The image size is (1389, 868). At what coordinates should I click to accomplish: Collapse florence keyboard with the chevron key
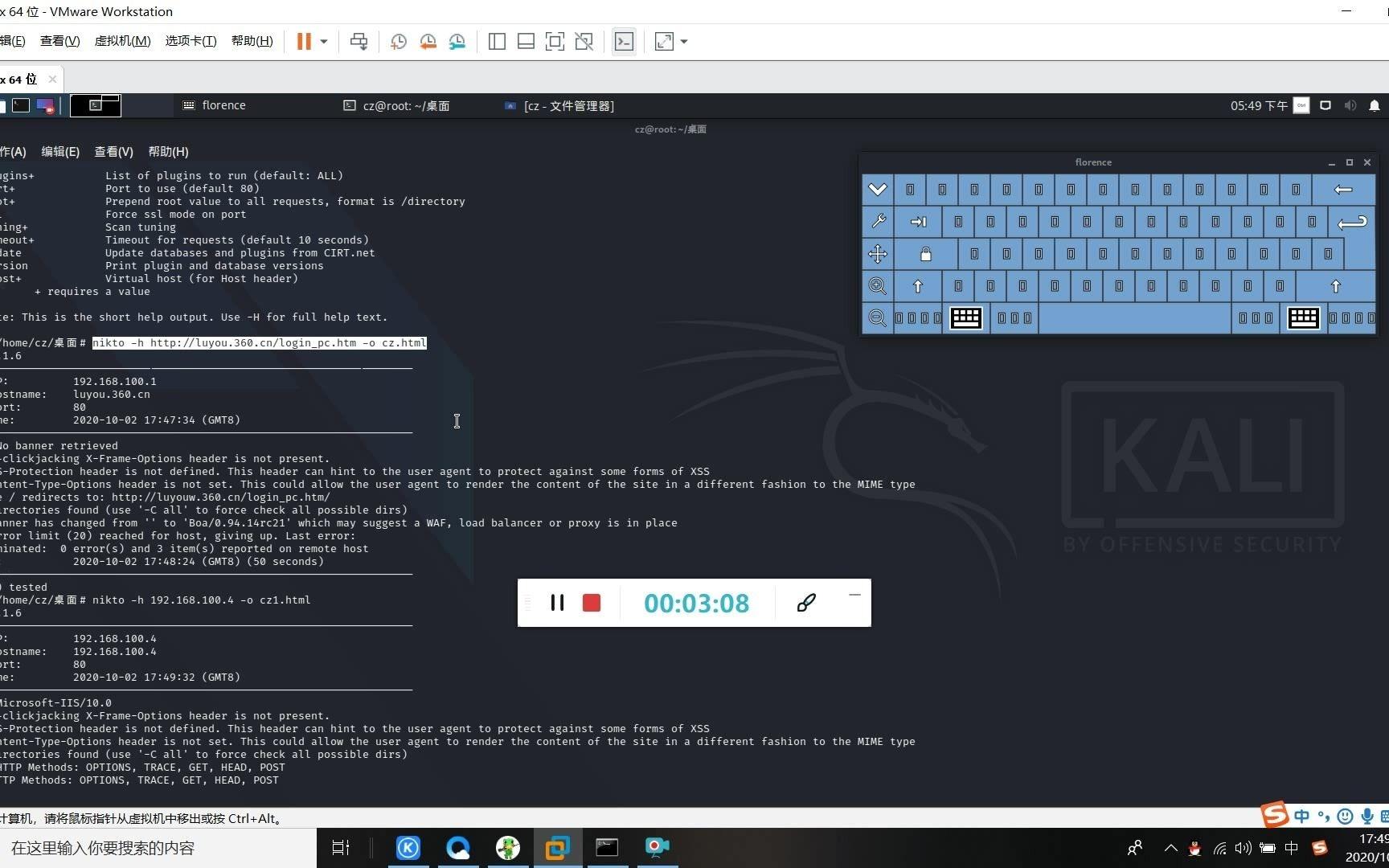[x=878, y=190]
